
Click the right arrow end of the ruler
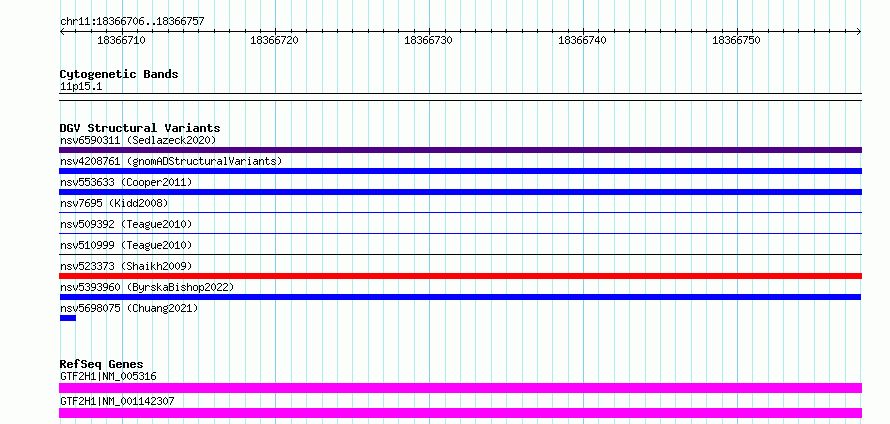859,32
